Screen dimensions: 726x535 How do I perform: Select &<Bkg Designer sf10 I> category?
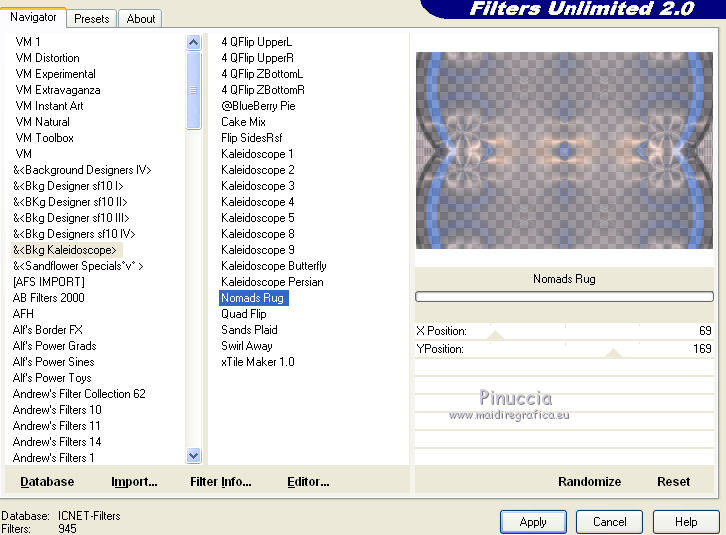click(x=68, y=186)
